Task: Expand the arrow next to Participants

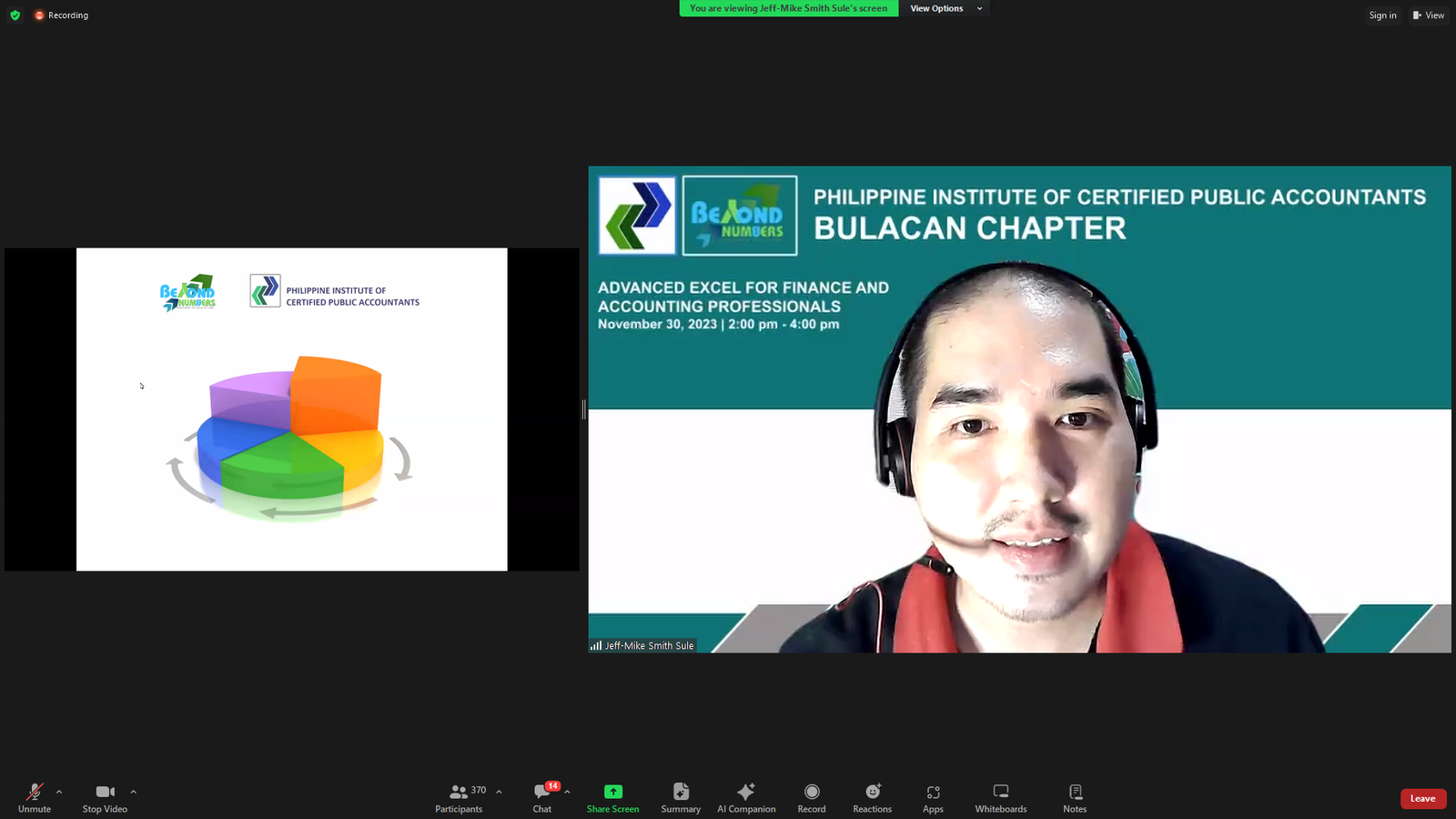Action: pos(499,792)
